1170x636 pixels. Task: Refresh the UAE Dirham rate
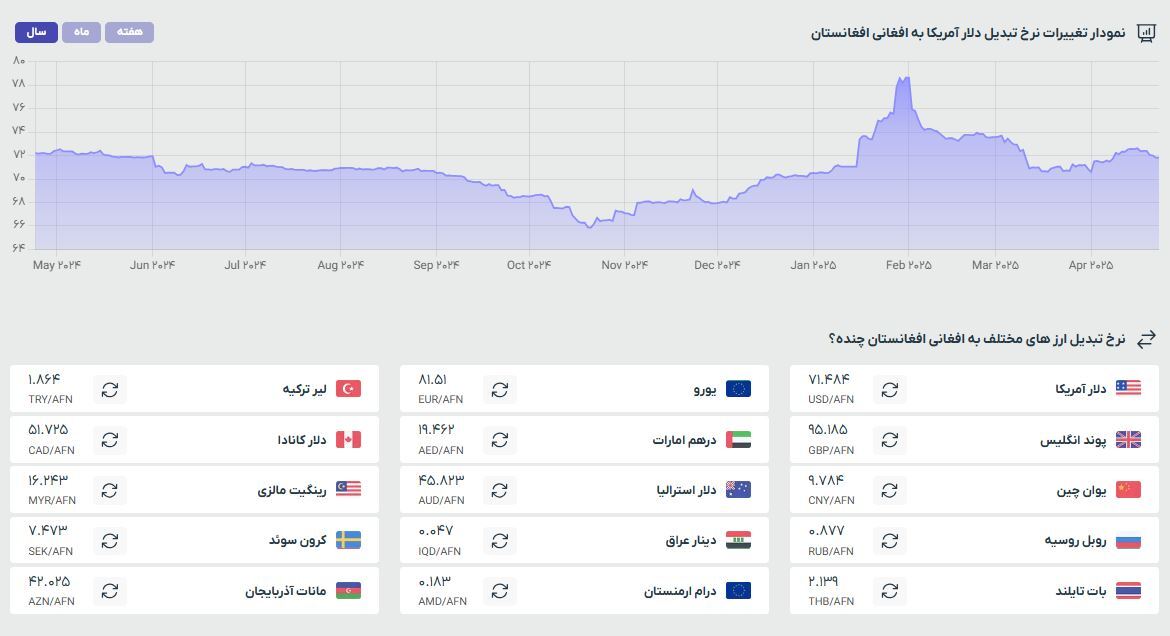click(x=500, y=439)
